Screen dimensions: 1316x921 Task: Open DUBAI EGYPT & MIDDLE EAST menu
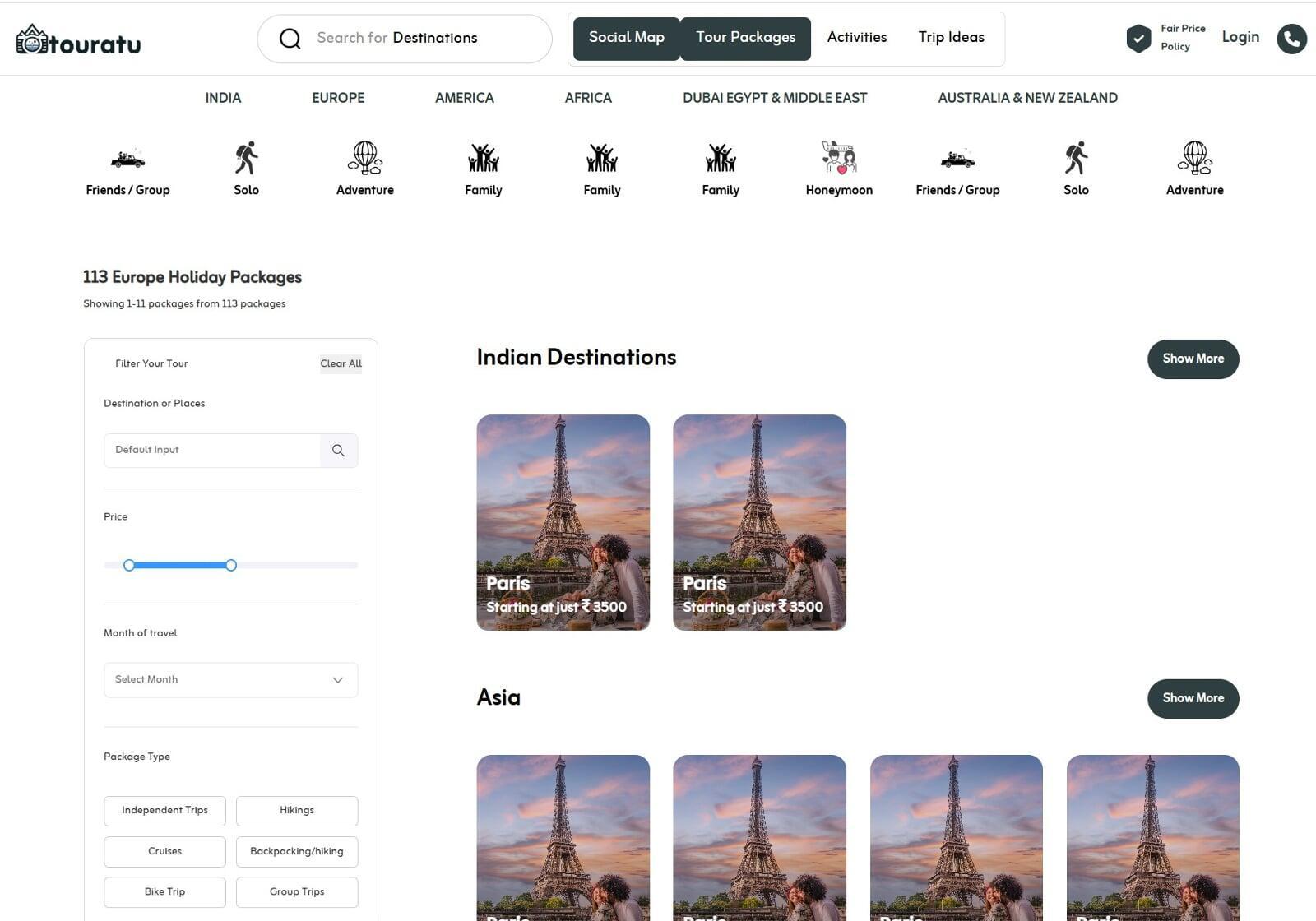(x=775, y=98)
